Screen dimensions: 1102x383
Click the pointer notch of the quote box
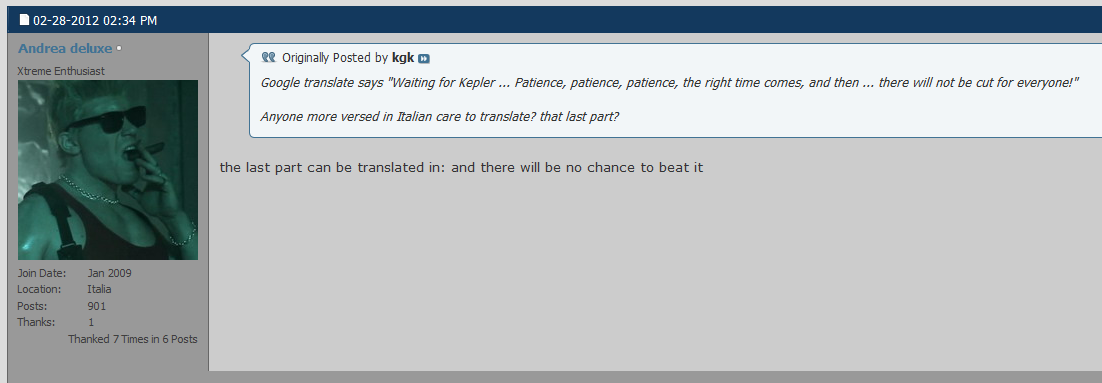[245, 54]
